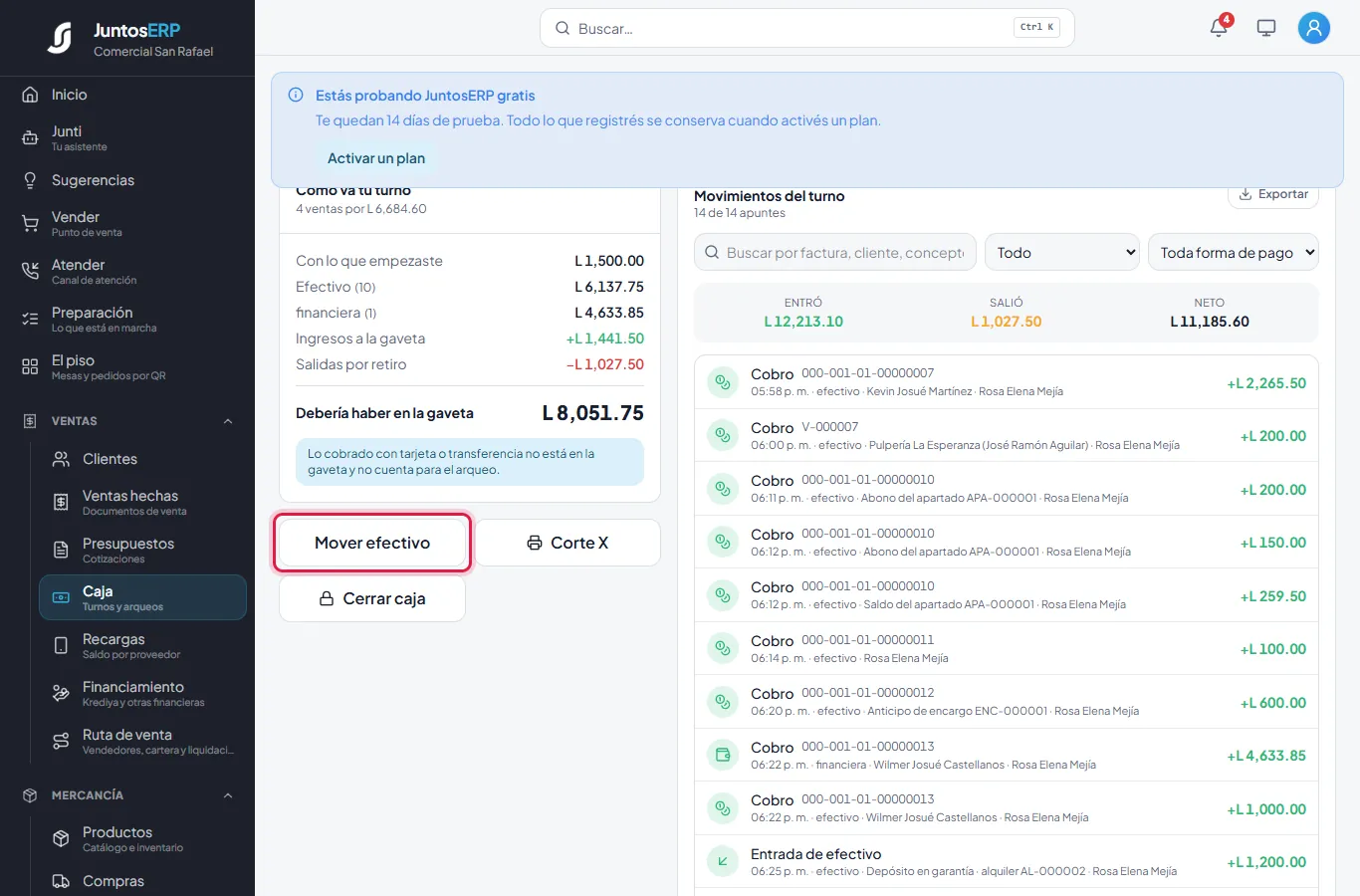Open the user profile avatar
Viewport: 1360px width, 896px height.
[1314, 28]
